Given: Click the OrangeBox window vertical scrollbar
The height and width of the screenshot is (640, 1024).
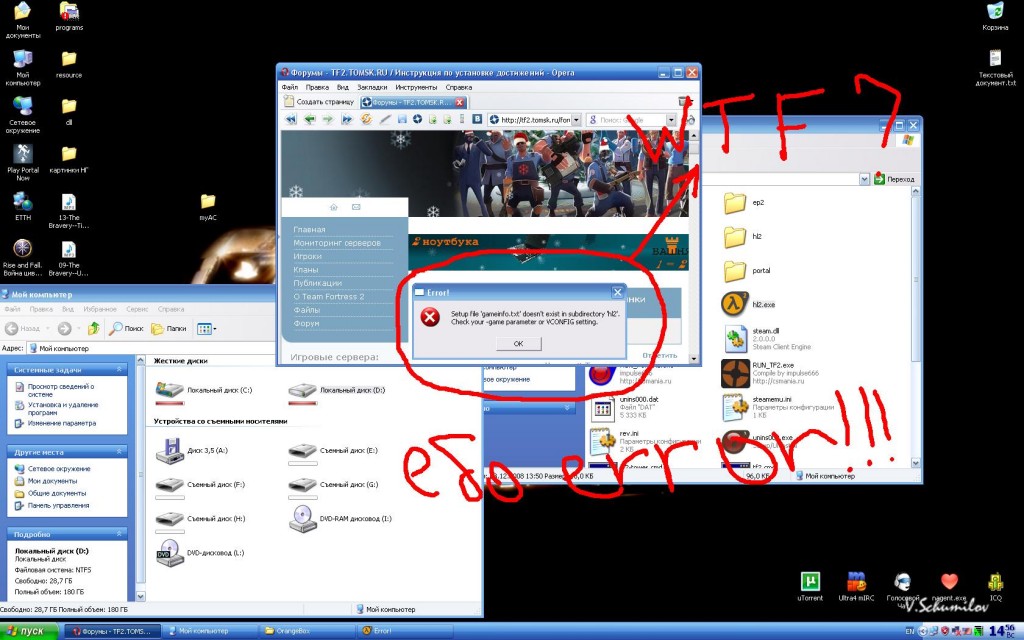Looking at the screenshot, I should point(916,327).
